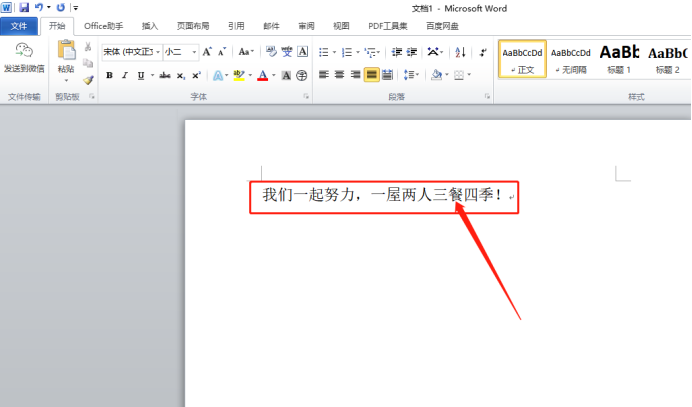
Task: Switch to the 插入 (Insert) tab
Action: (x=150, y=26)
